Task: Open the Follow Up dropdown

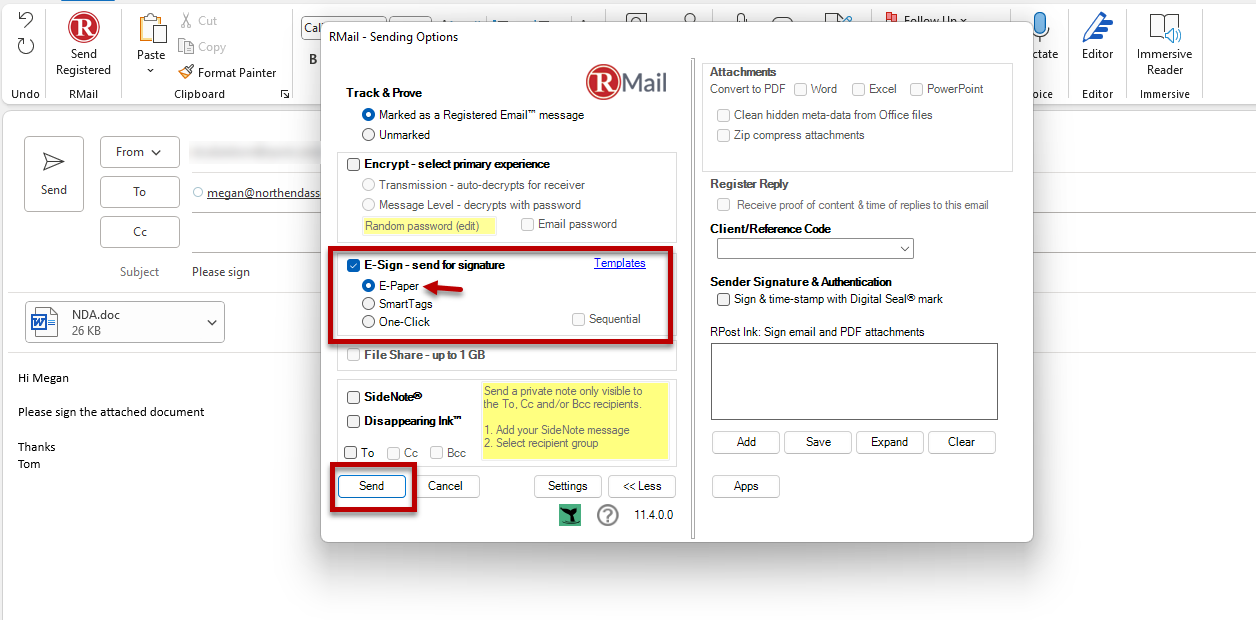Action: pos(928,19)
